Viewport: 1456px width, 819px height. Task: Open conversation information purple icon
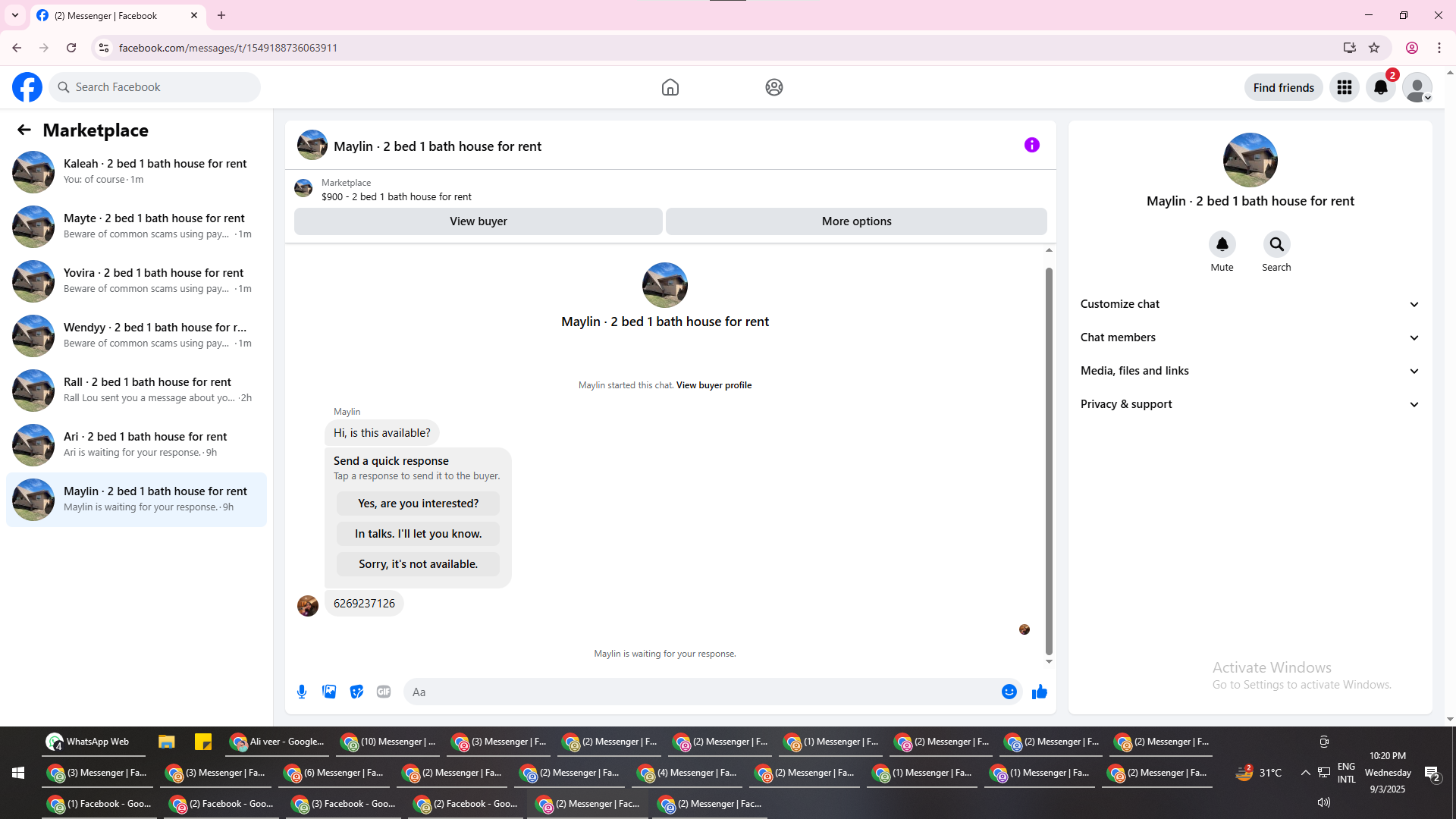pyautogui.click(x=1032, y=145)
